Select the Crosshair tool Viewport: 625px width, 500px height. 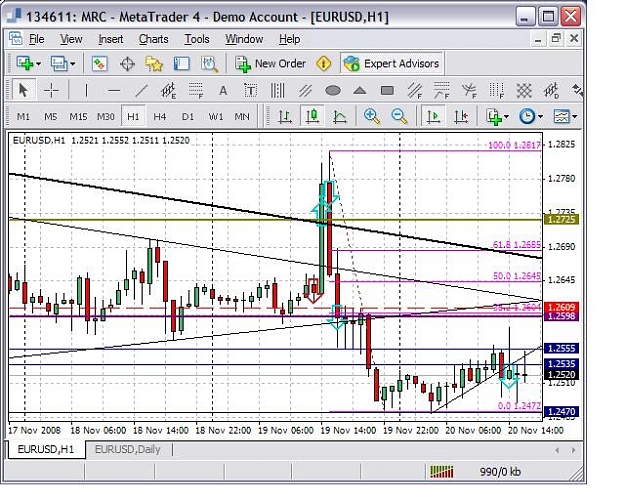(51, 91)
